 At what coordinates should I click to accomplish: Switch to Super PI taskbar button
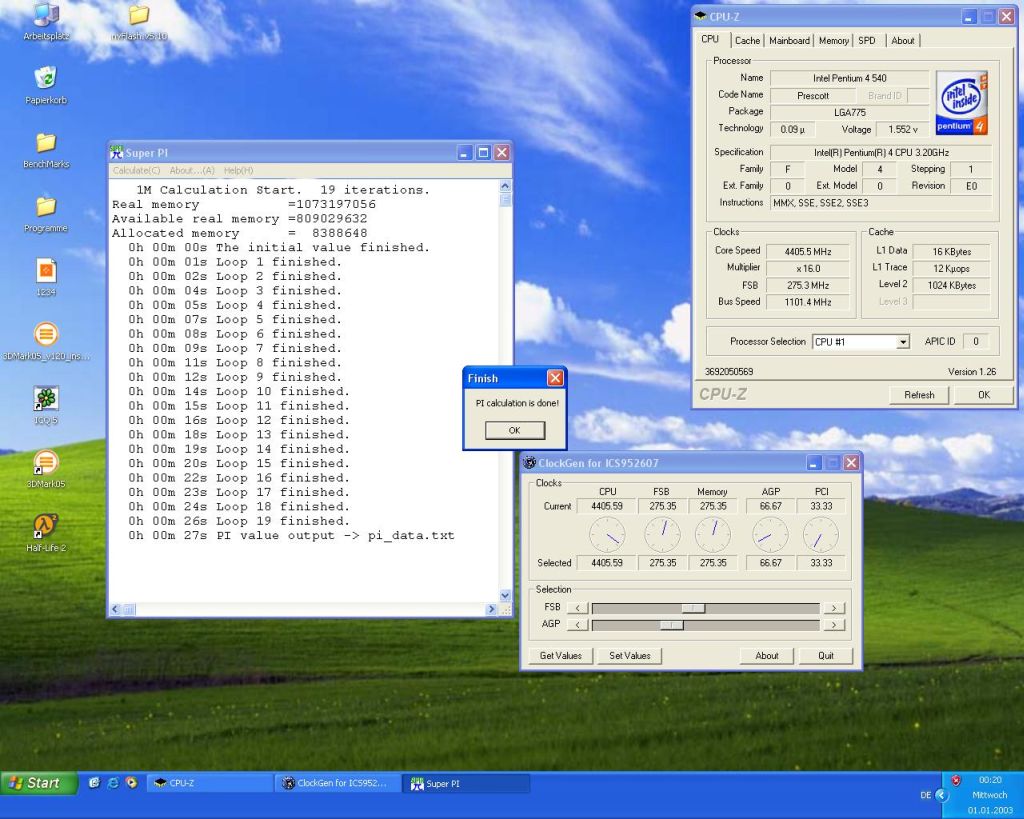coord(467,783)
